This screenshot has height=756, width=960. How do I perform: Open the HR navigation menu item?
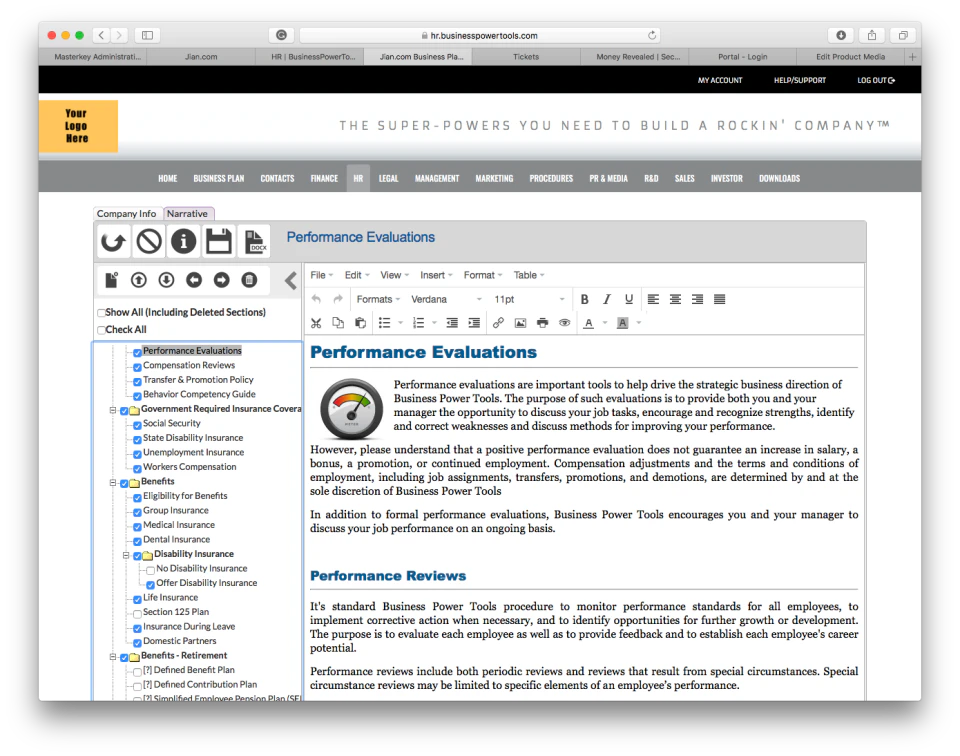click(x=358, y=178)
